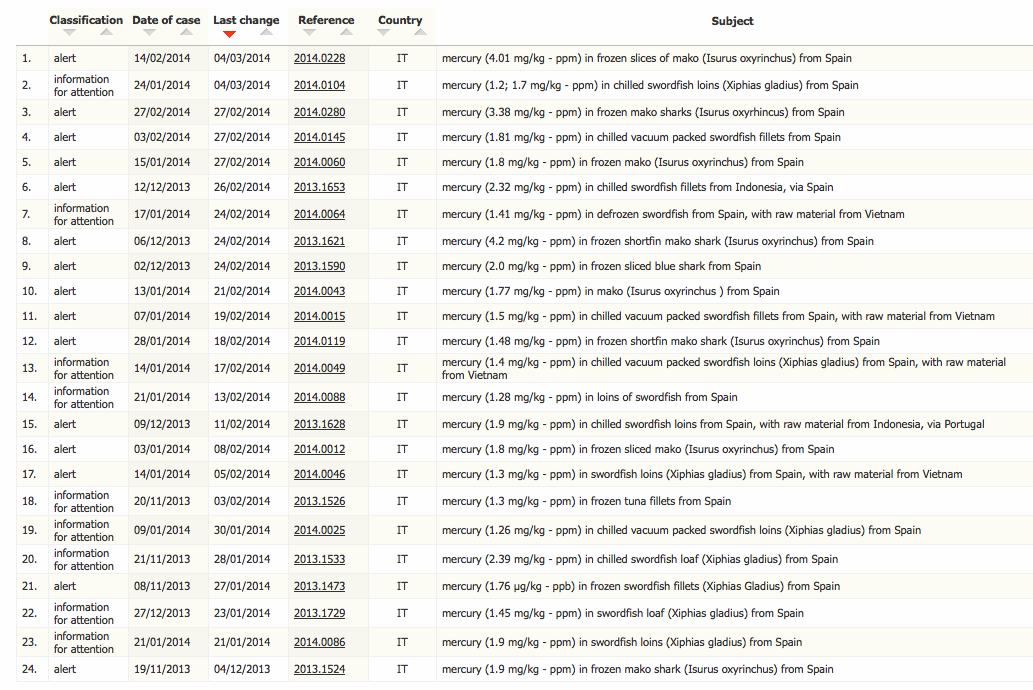The image size is (1033, 690).
Task: Sort Date of case ascending
Action: pos(185,33)
